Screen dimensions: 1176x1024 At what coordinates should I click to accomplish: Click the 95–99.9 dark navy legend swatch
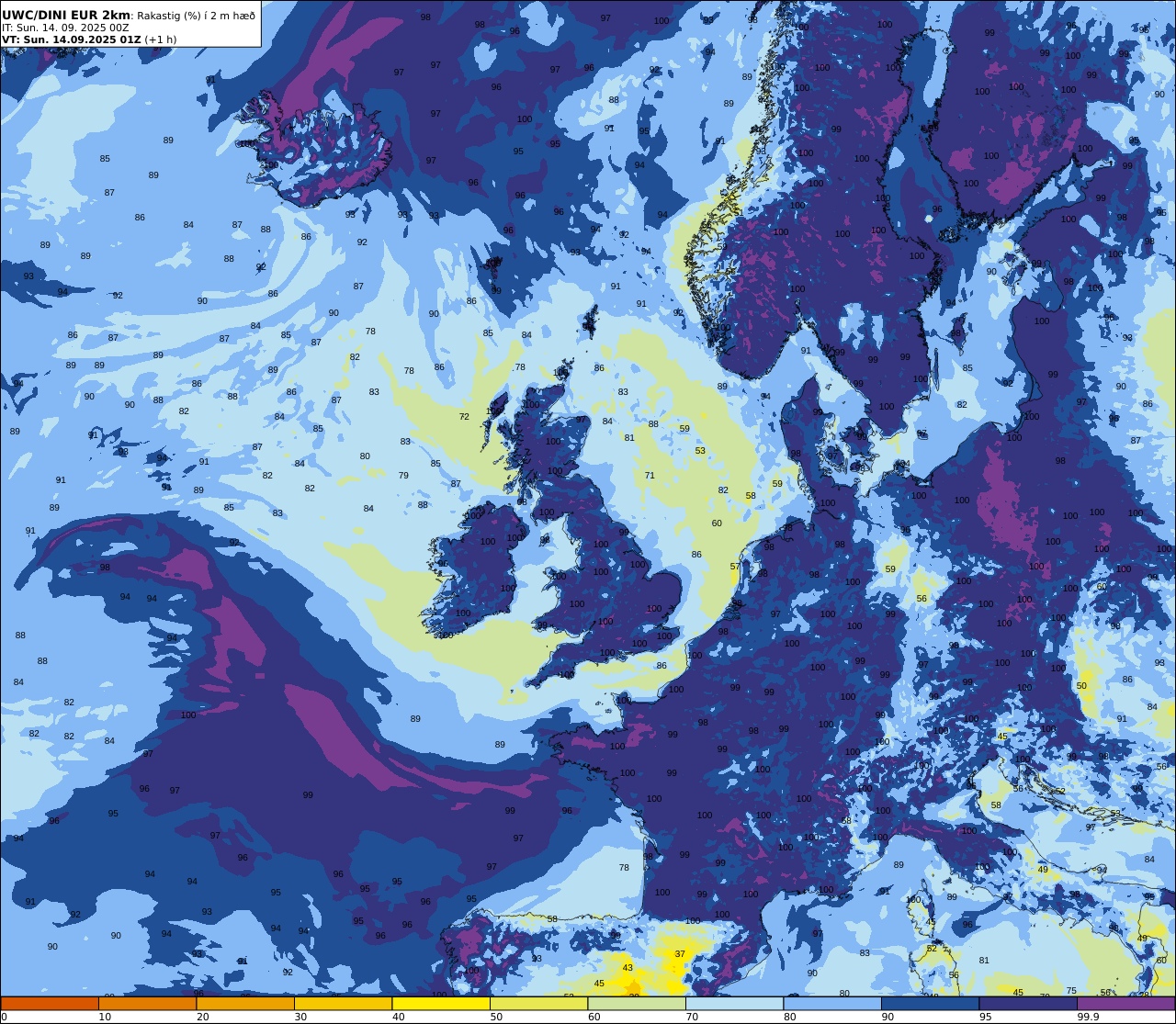coord(1028,1004)
